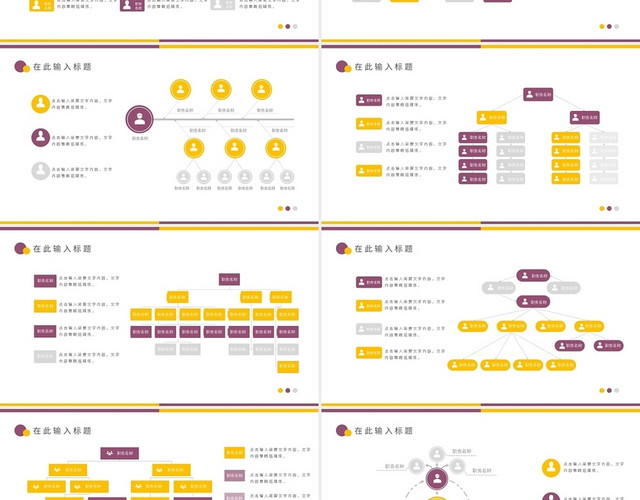Click title 在此输入标题 on orbit diagram slide
The width and height of the screenshot is (640, 500).
click(x=384, y=431)
